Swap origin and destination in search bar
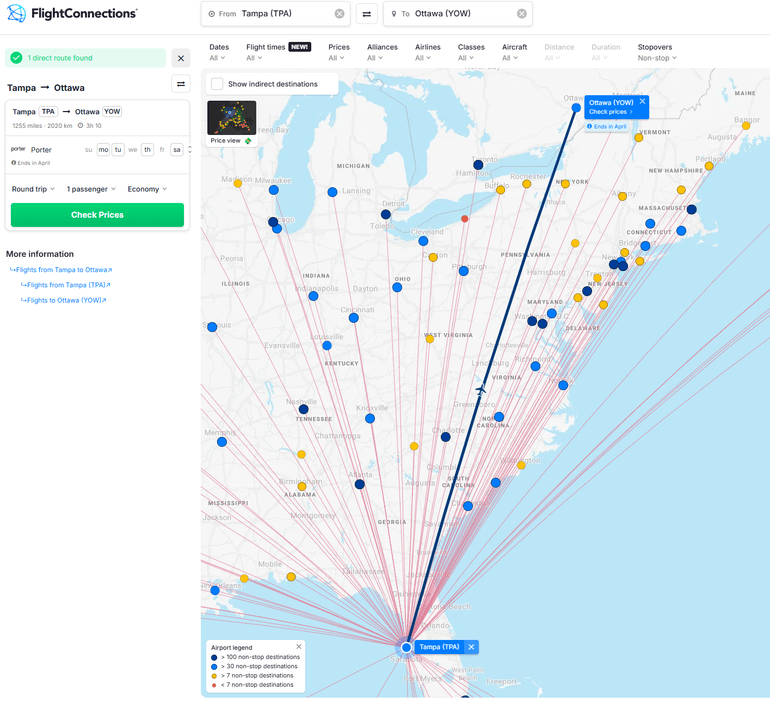 pyautogui.click(x=366, y=14)
